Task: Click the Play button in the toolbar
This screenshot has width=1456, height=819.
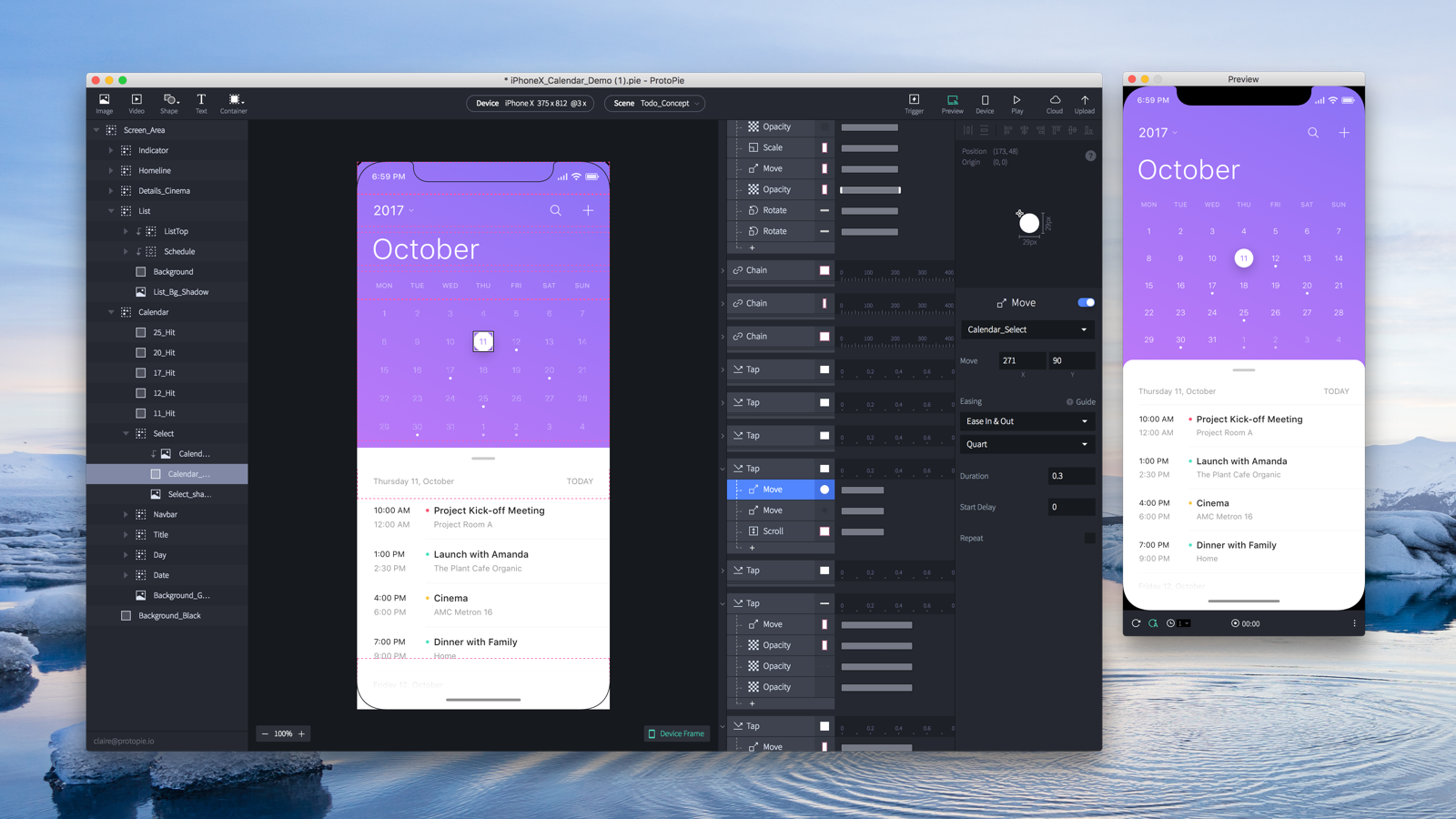Action: (1016, 102)
